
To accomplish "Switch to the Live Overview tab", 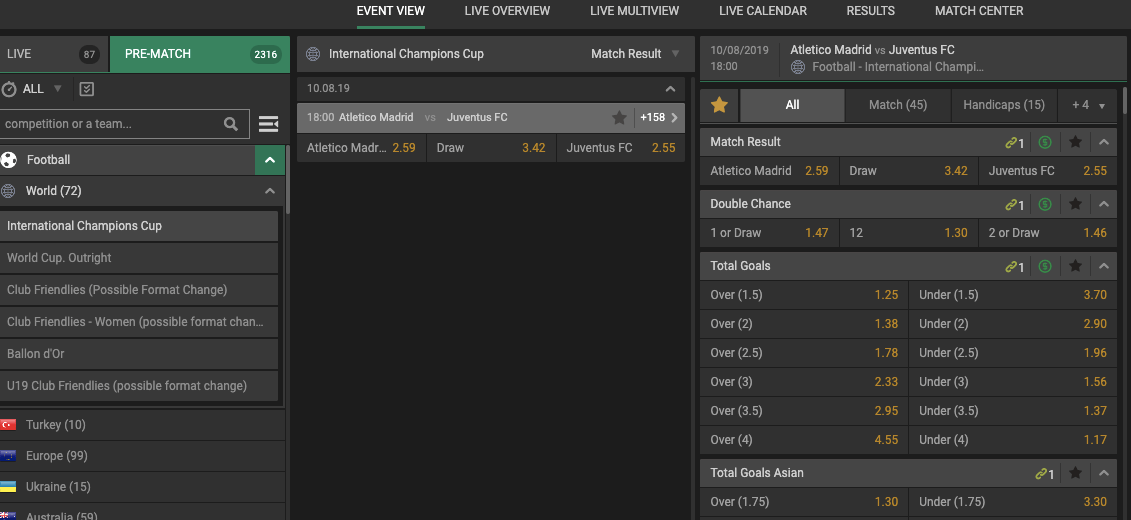I will [x=507, y=11].
